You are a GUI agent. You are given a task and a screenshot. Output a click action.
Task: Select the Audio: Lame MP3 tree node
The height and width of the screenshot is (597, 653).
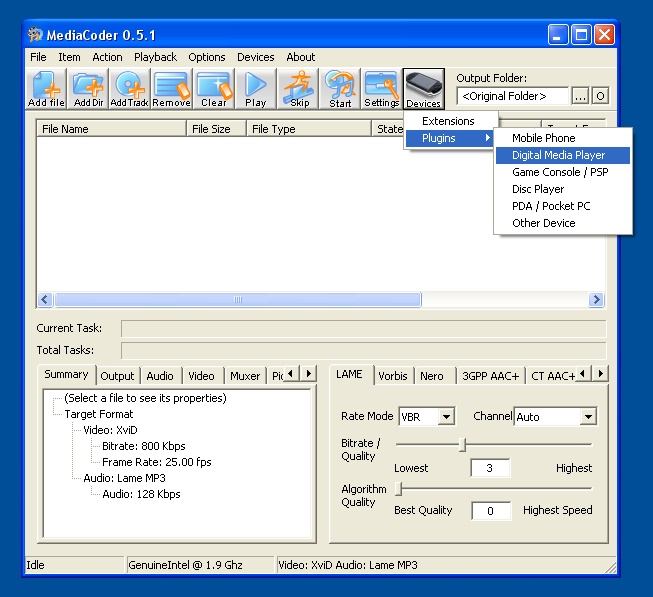(125, 478)
